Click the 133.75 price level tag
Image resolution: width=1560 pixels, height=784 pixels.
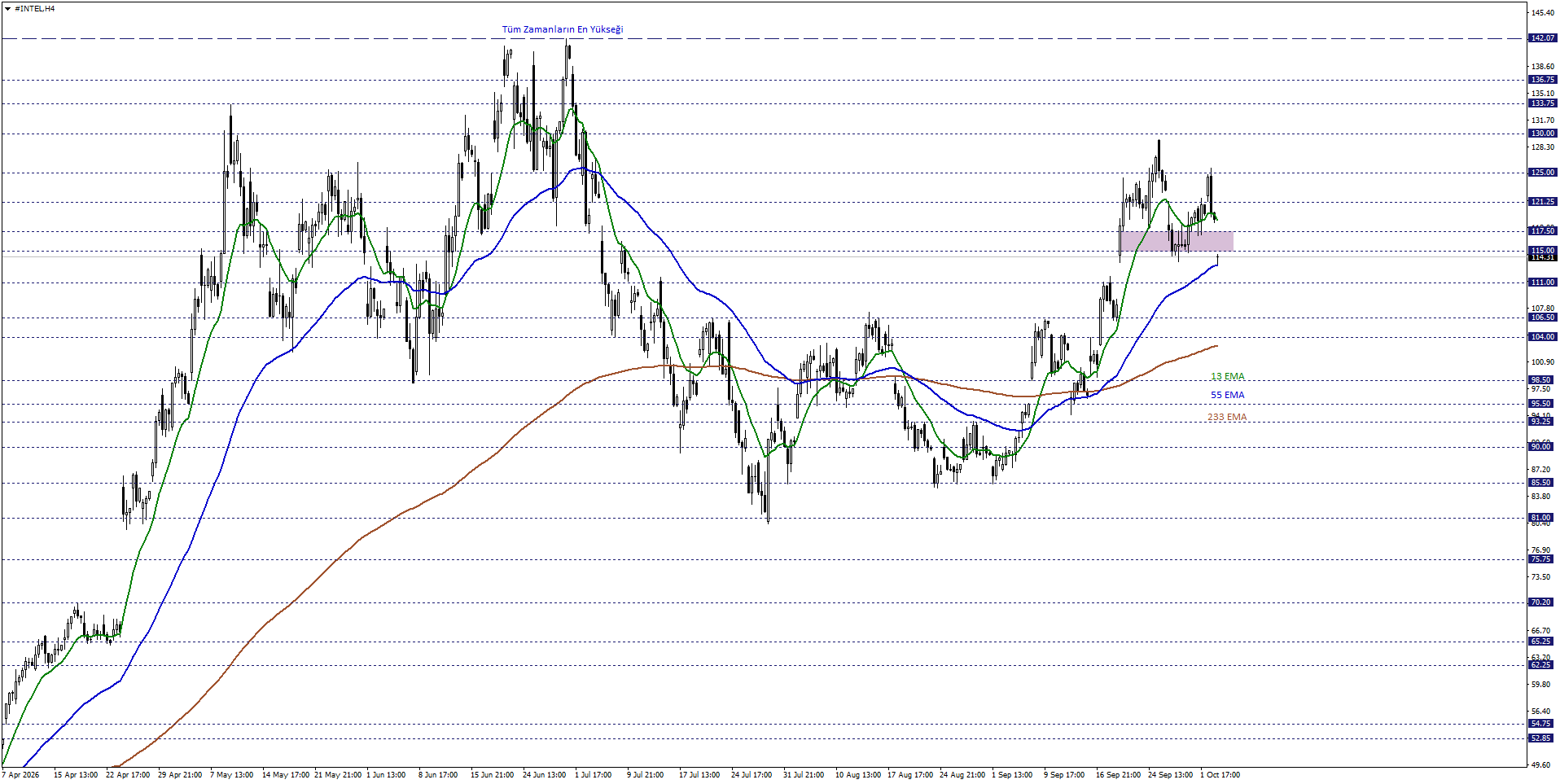(x=1543, y=103)
